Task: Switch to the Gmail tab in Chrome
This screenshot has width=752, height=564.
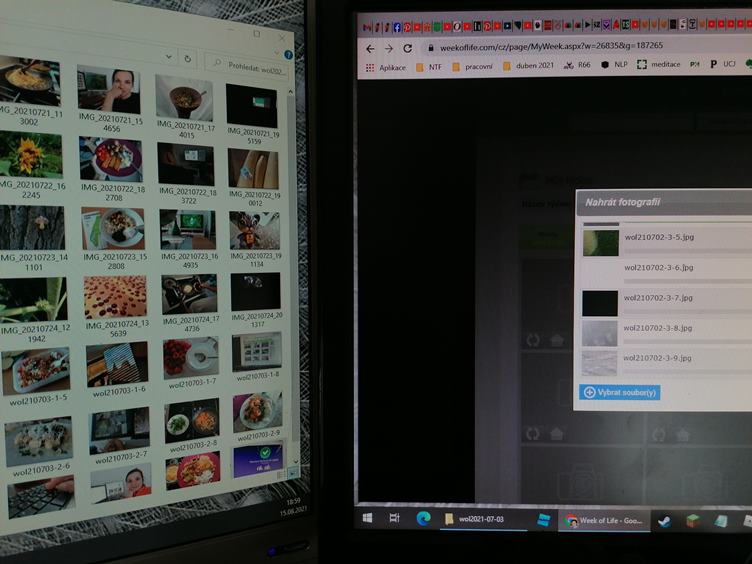Action: (367, 27)
